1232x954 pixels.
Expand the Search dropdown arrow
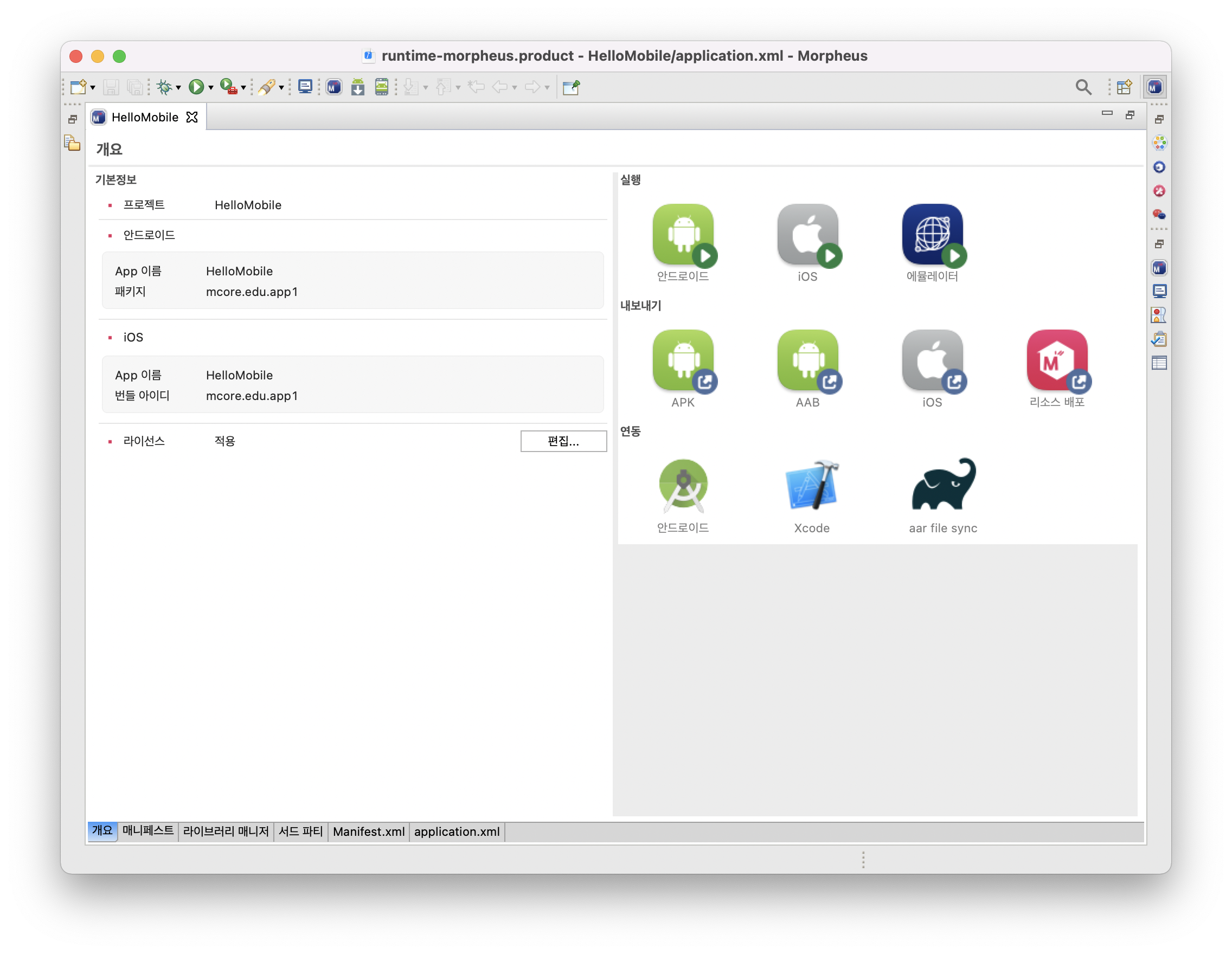tap(281, 88)
